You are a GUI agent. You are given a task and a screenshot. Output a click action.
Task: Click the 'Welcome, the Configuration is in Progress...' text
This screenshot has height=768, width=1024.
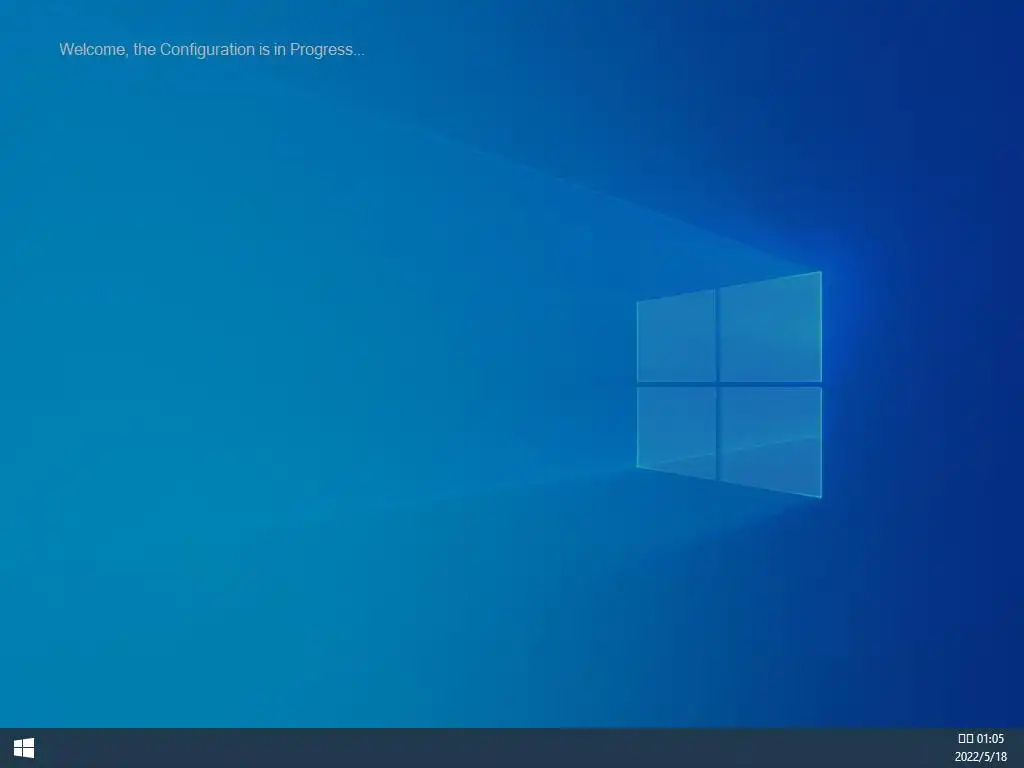click(x=212, y=50)
